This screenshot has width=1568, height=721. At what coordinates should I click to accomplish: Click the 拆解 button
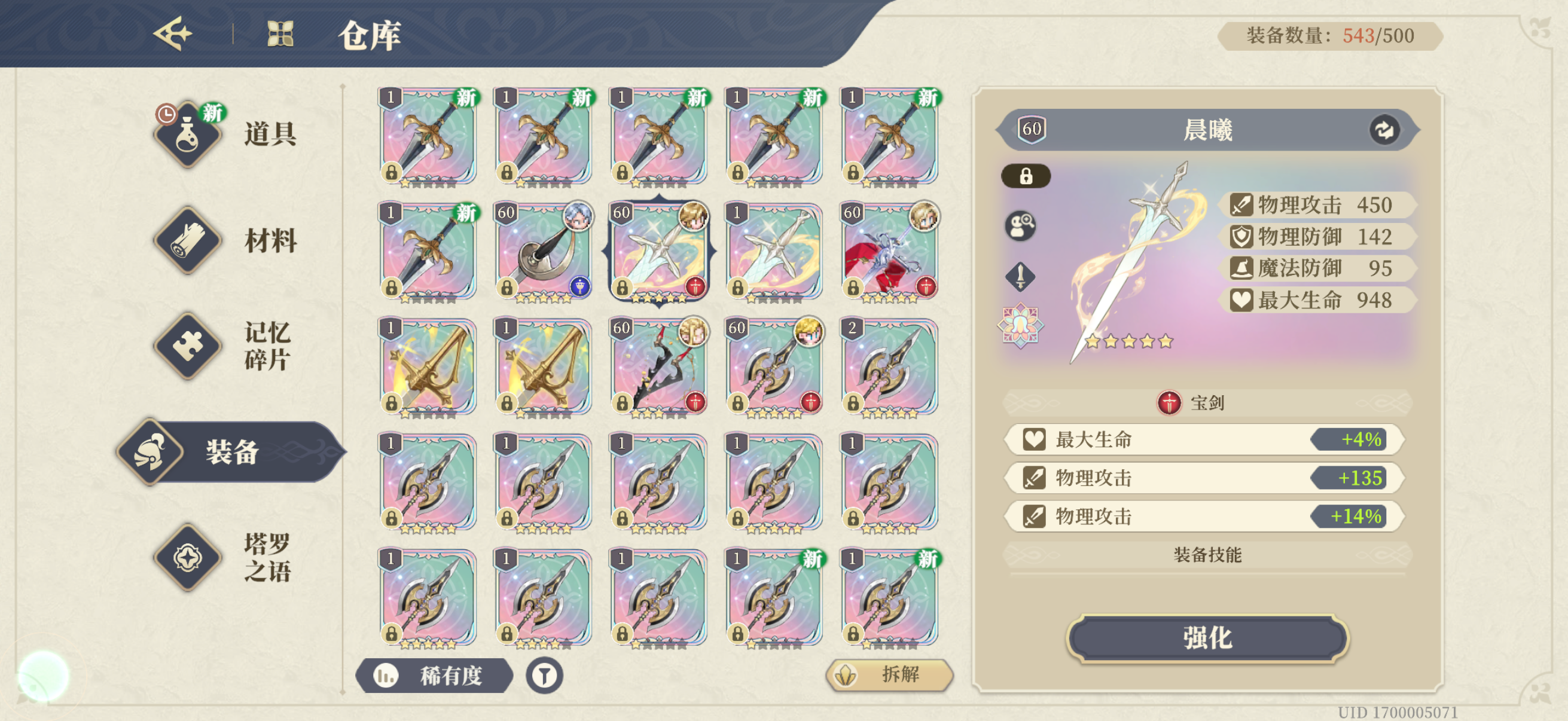[x=889, y=674]
